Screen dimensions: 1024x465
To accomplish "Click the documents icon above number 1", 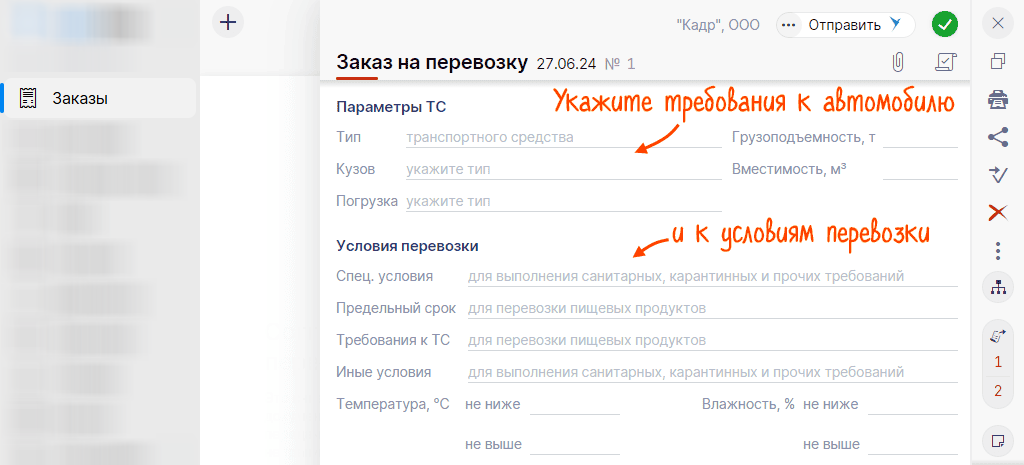I will 998,336.
